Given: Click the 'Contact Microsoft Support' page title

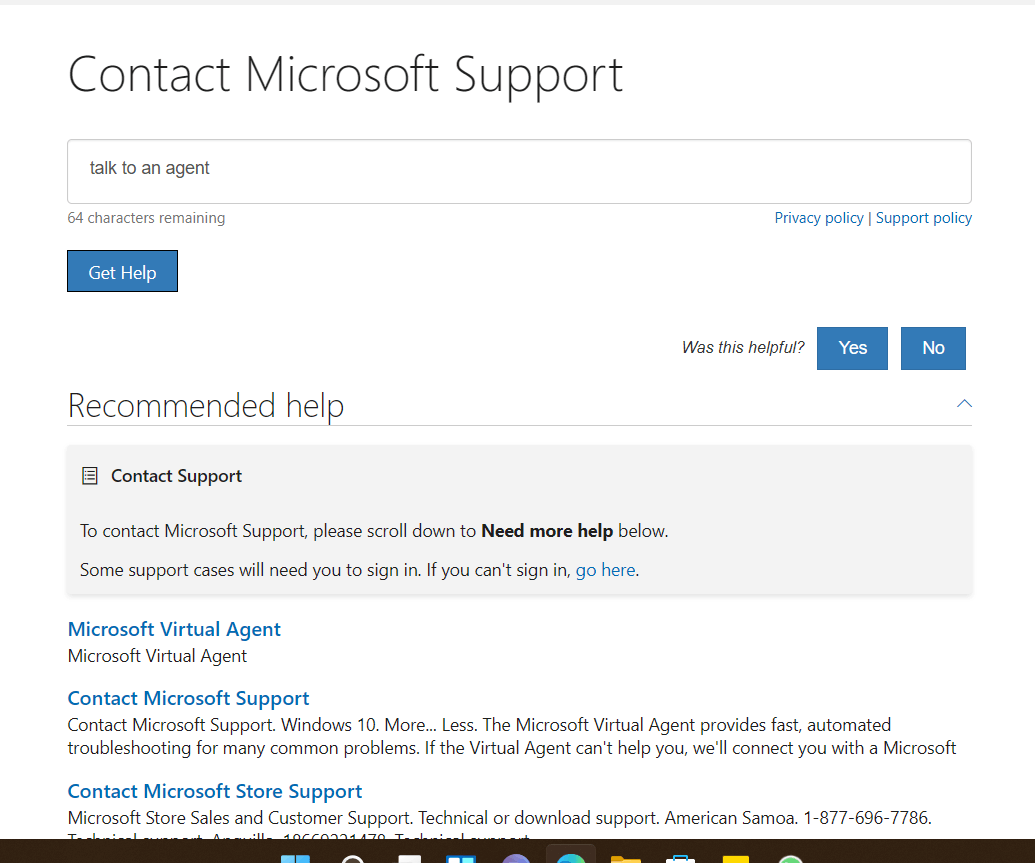Looking at the screenshot, I should [345, 75].
